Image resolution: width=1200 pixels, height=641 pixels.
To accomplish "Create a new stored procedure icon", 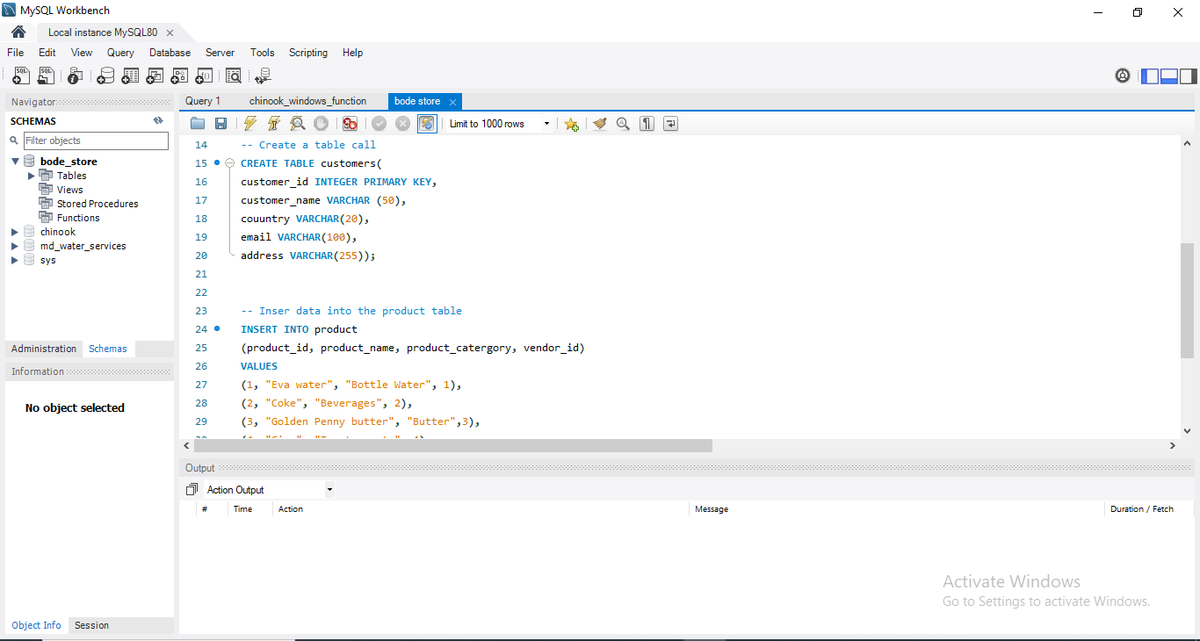I will pos(180,75).
